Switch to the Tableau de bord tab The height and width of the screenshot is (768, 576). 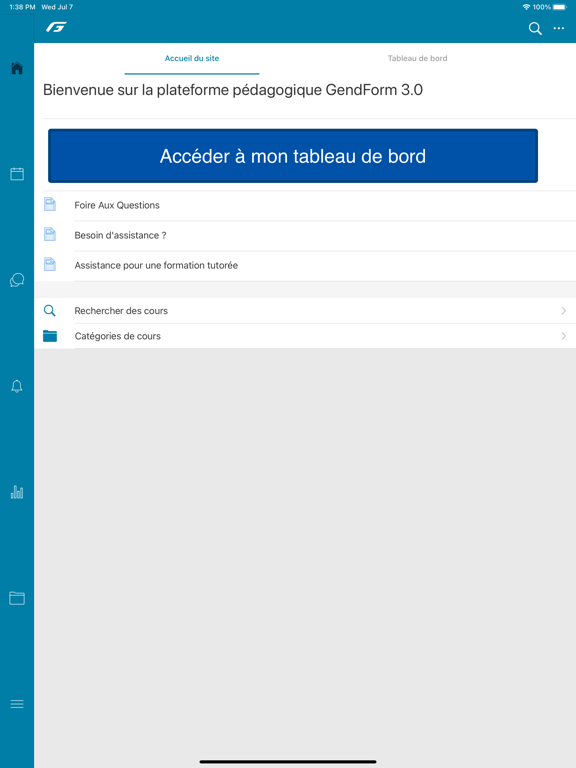tap(417, 58)
